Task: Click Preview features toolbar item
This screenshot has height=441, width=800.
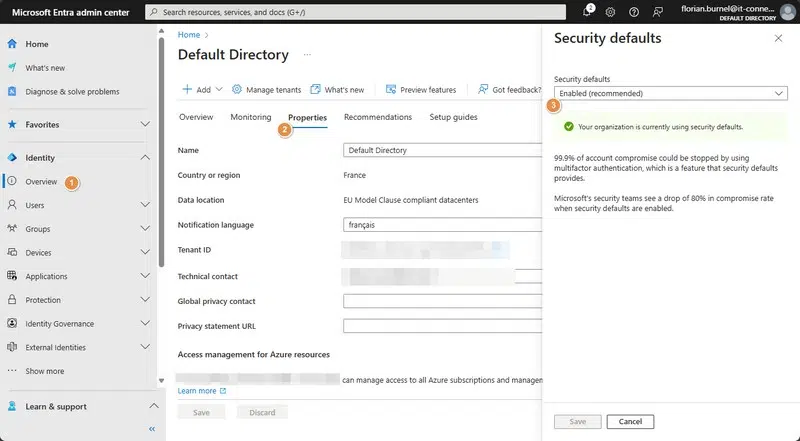Action: [x=420, y=89]
